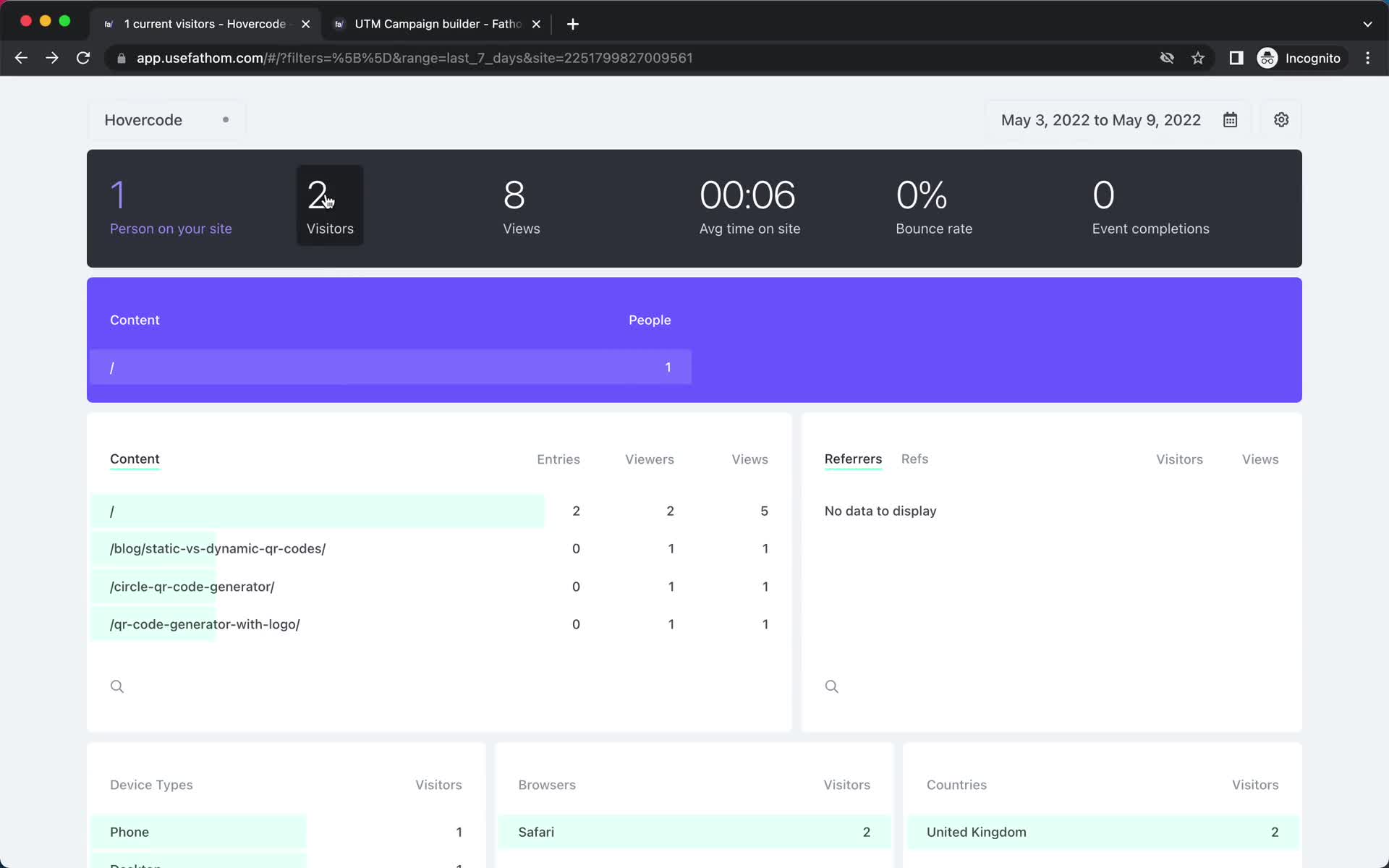Click the Visitors column header to sort
1389x868 pixels.
1179,458
